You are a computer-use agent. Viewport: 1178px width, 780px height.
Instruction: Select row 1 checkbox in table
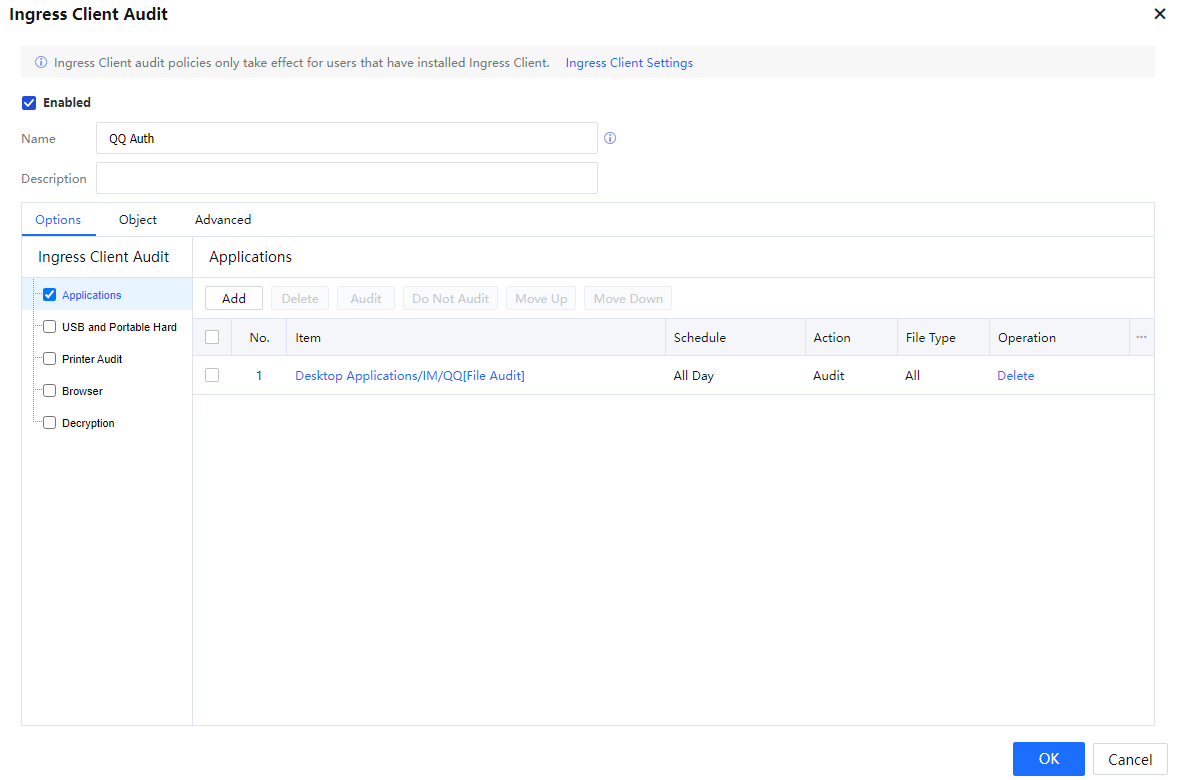point(212,376)
